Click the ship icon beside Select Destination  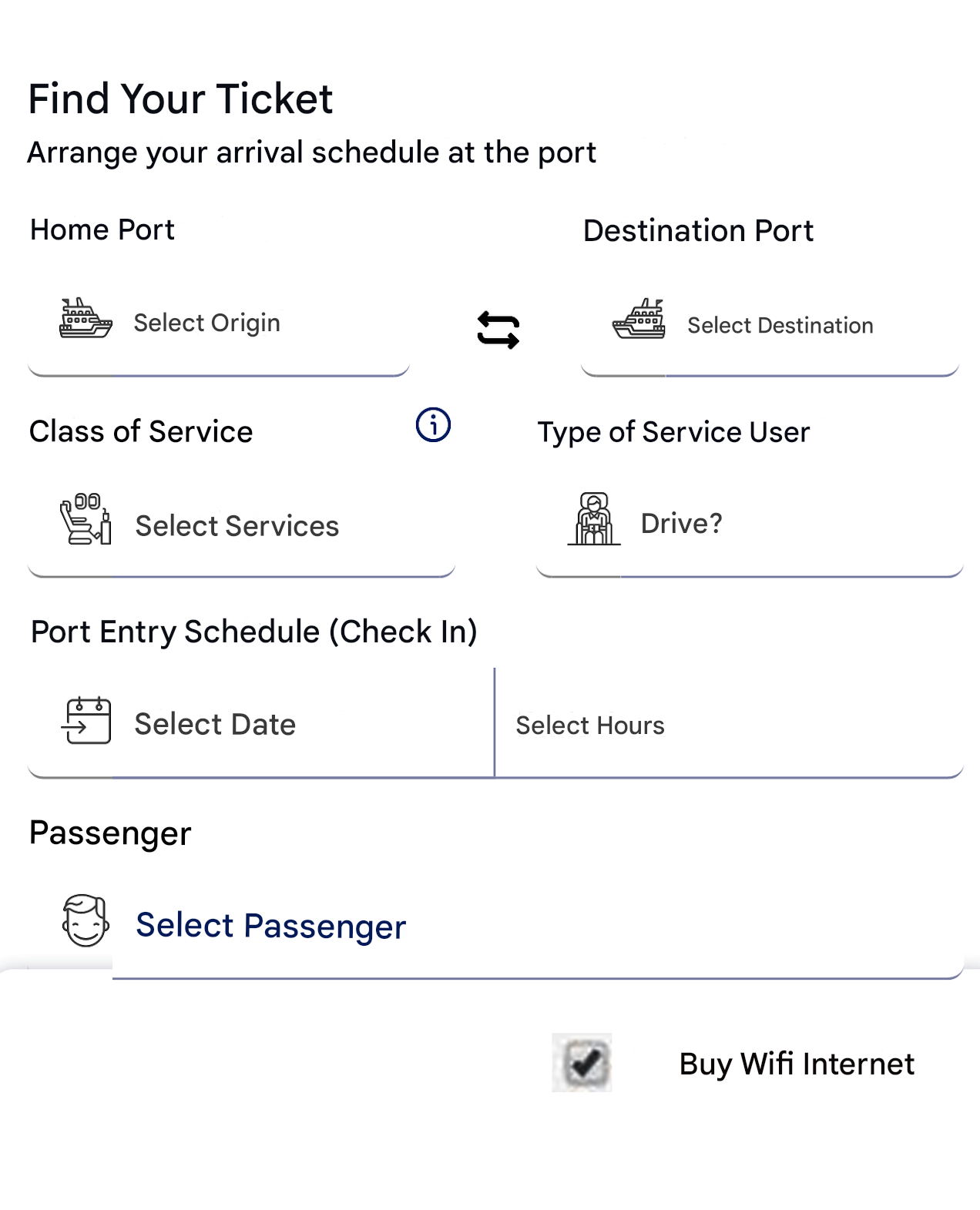[x=639, y=320]
